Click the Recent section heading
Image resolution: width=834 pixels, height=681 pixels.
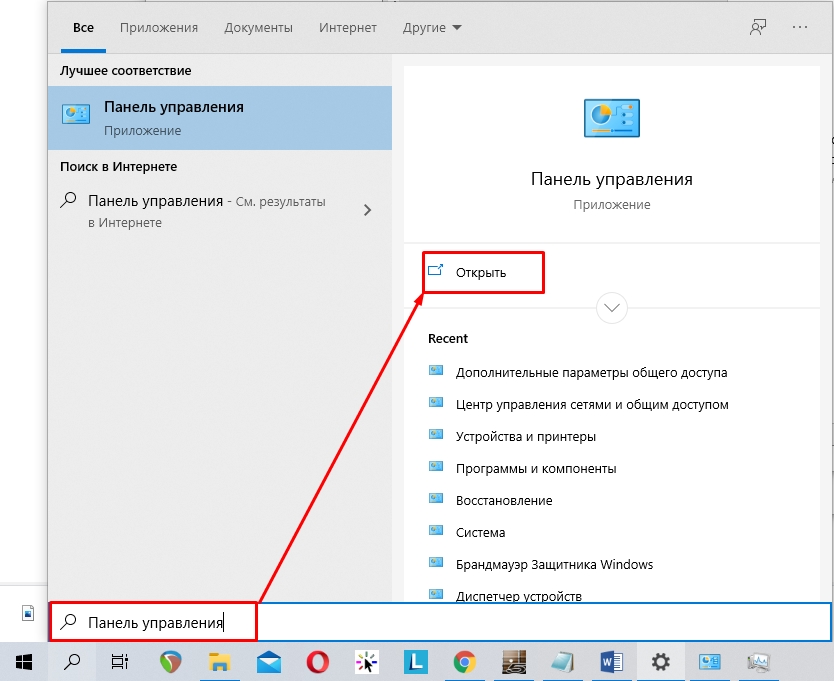(x=448, y=338)
